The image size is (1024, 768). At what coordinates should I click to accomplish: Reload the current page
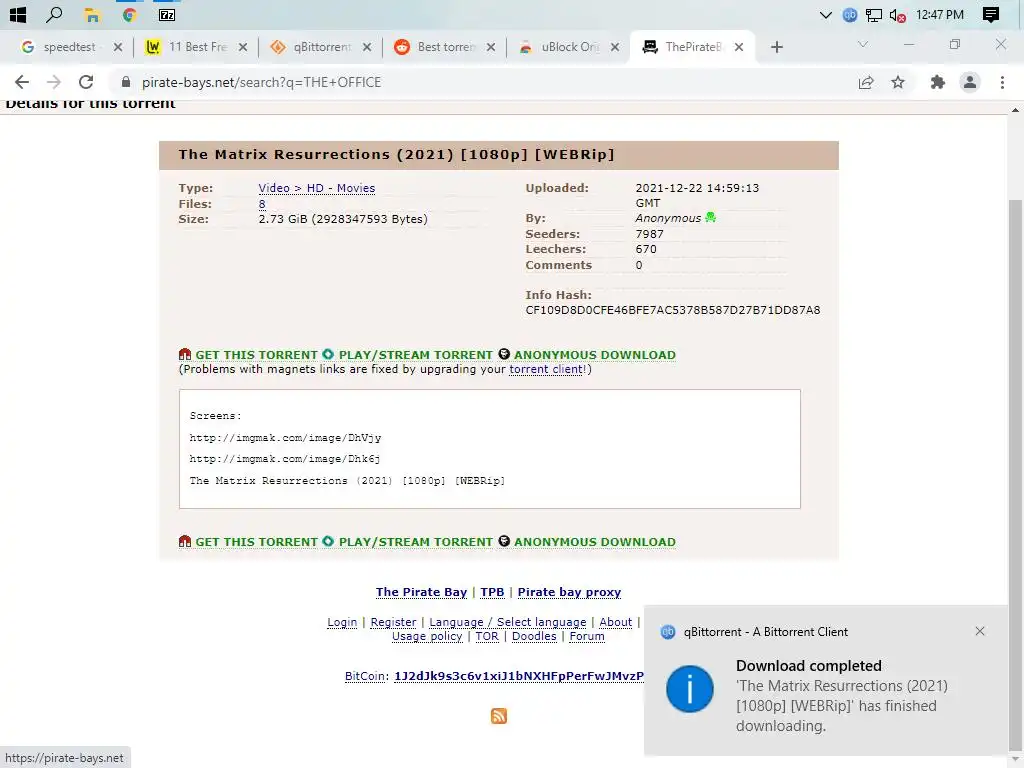(86, 82)
